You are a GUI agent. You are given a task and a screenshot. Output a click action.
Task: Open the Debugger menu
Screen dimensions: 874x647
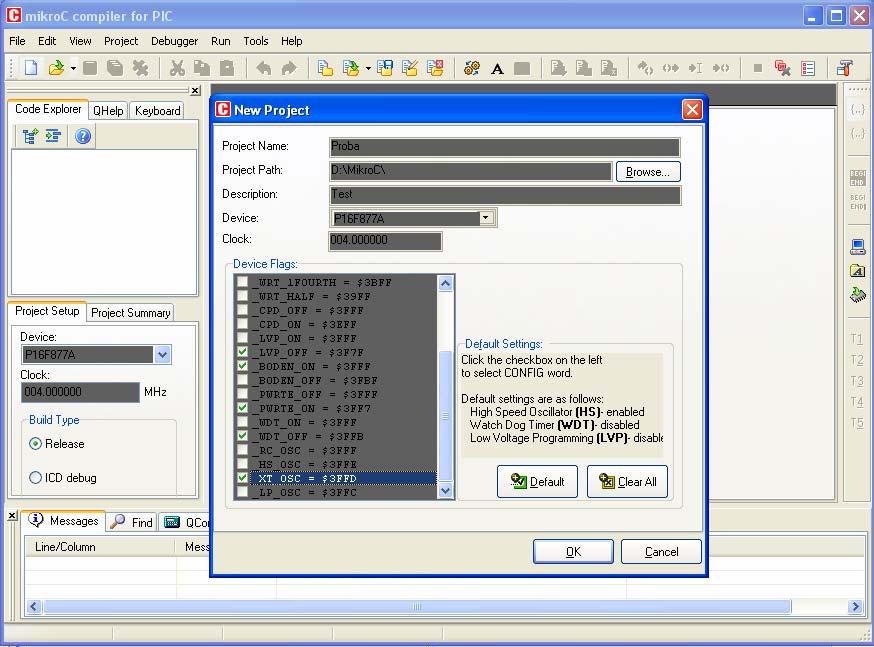coord(174,41)
